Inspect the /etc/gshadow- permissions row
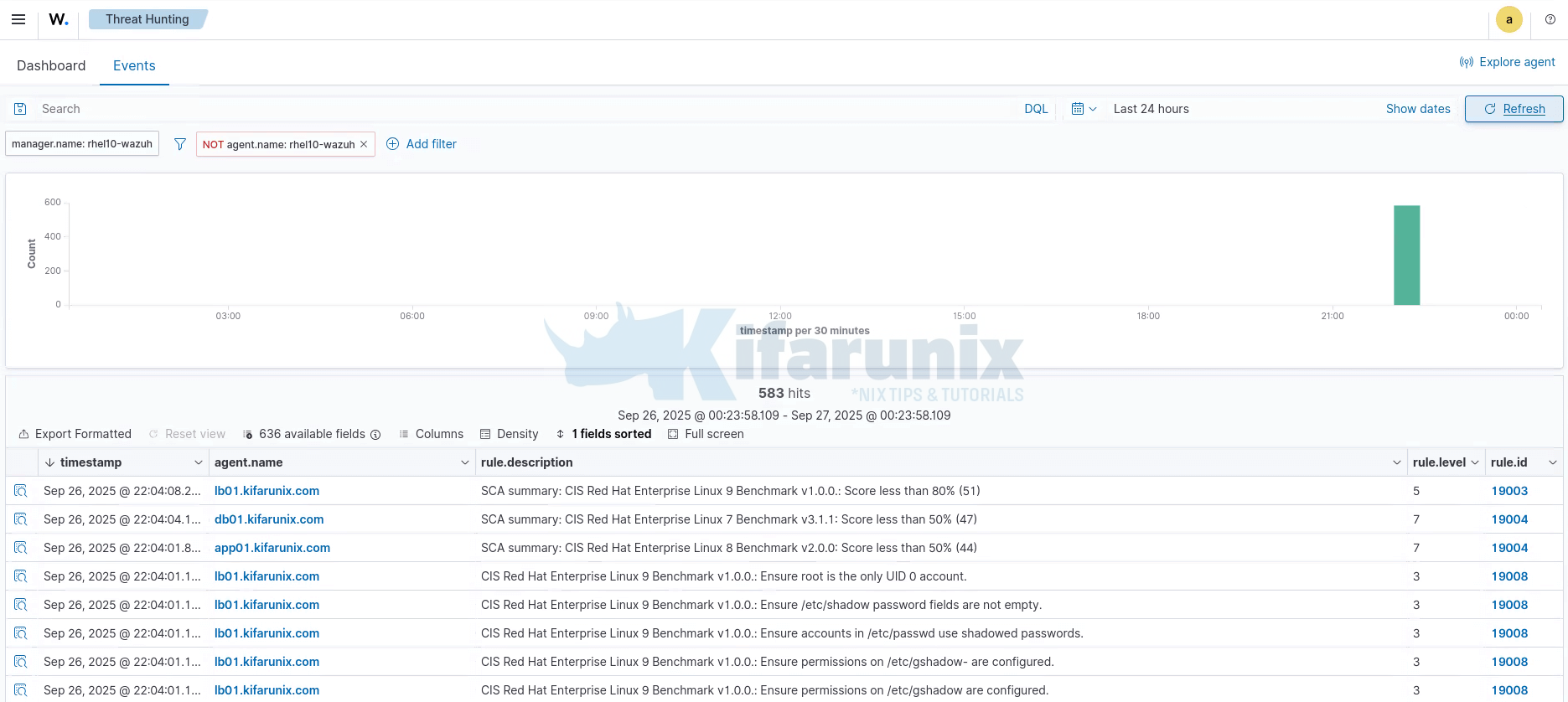 pos(21,662)
